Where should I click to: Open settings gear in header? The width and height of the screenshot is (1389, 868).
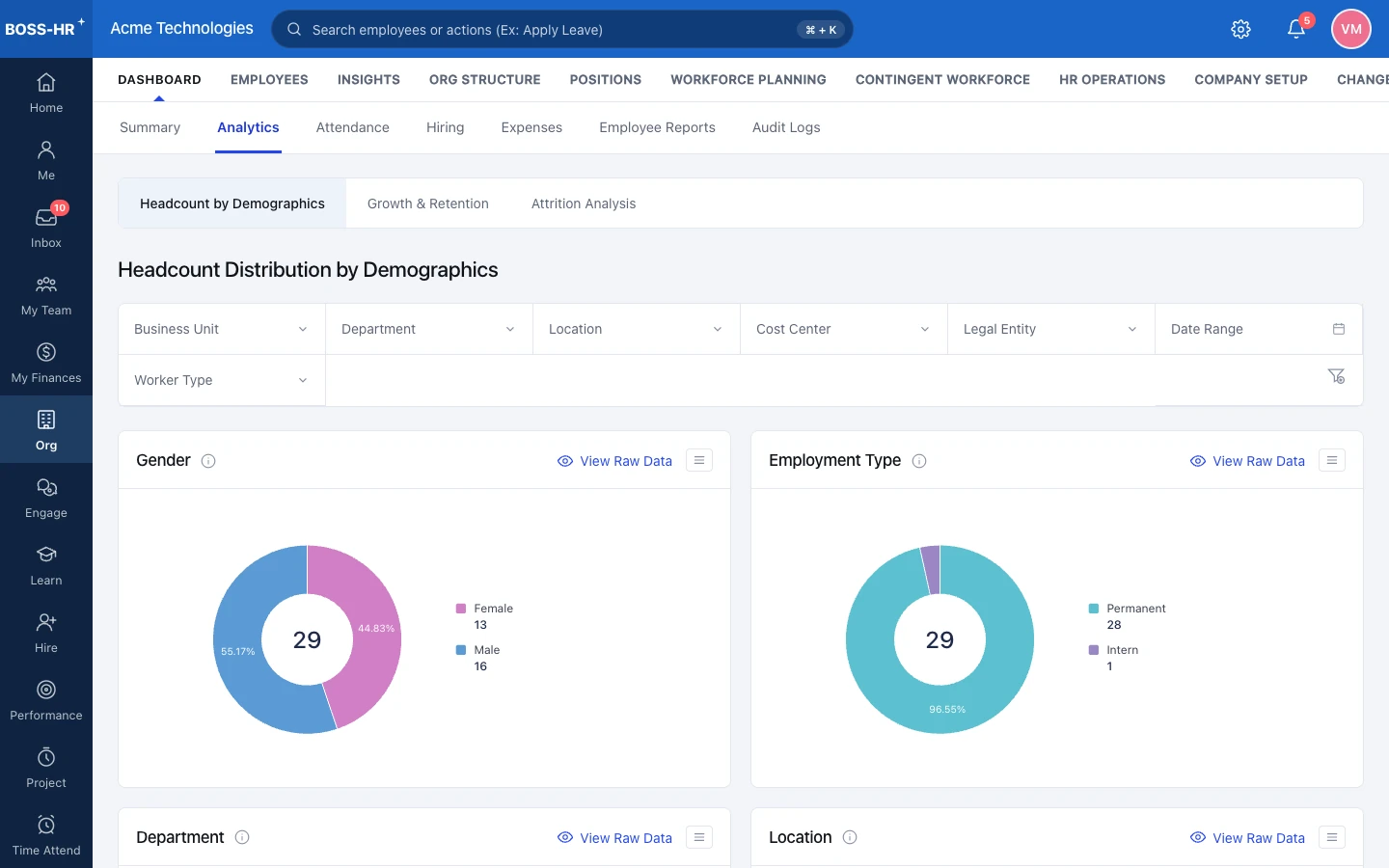(1241, 29)
